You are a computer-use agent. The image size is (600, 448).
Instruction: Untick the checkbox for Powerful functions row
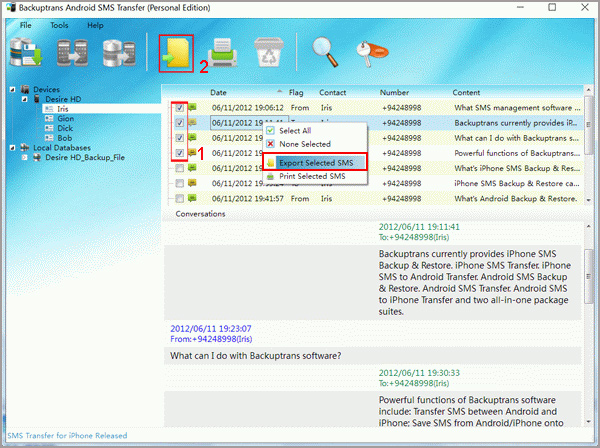pos(179,153)
